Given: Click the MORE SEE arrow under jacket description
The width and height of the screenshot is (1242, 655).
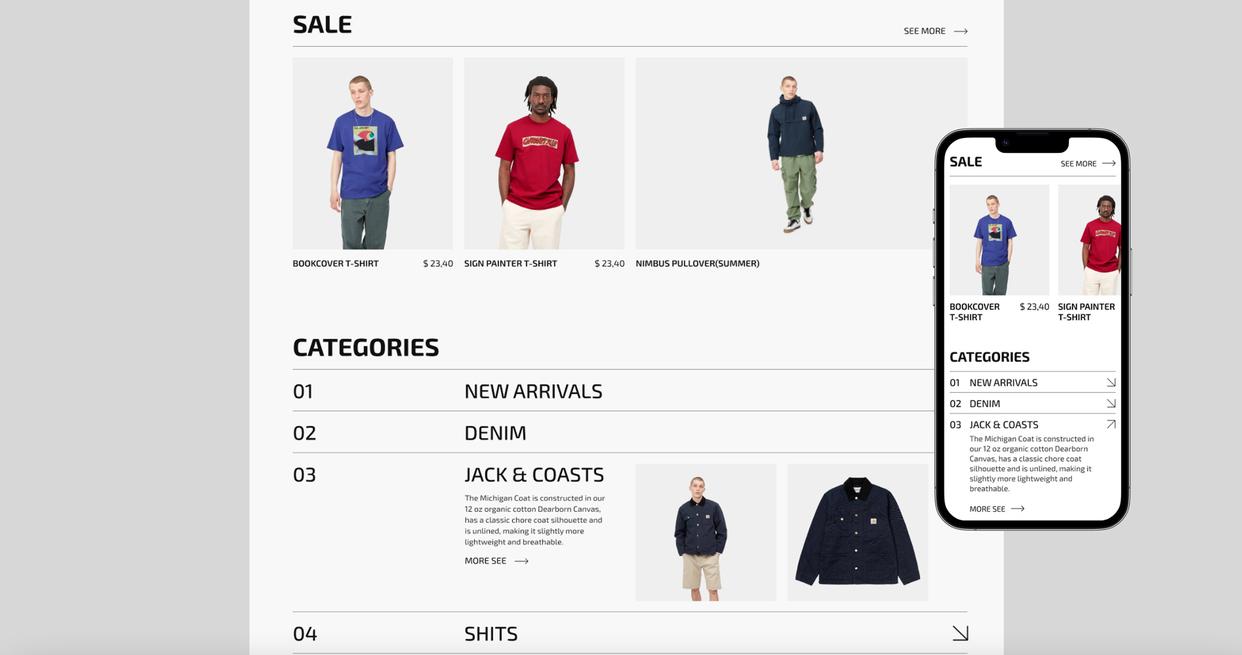Looking at the screenshot, I should pos(521,561).
